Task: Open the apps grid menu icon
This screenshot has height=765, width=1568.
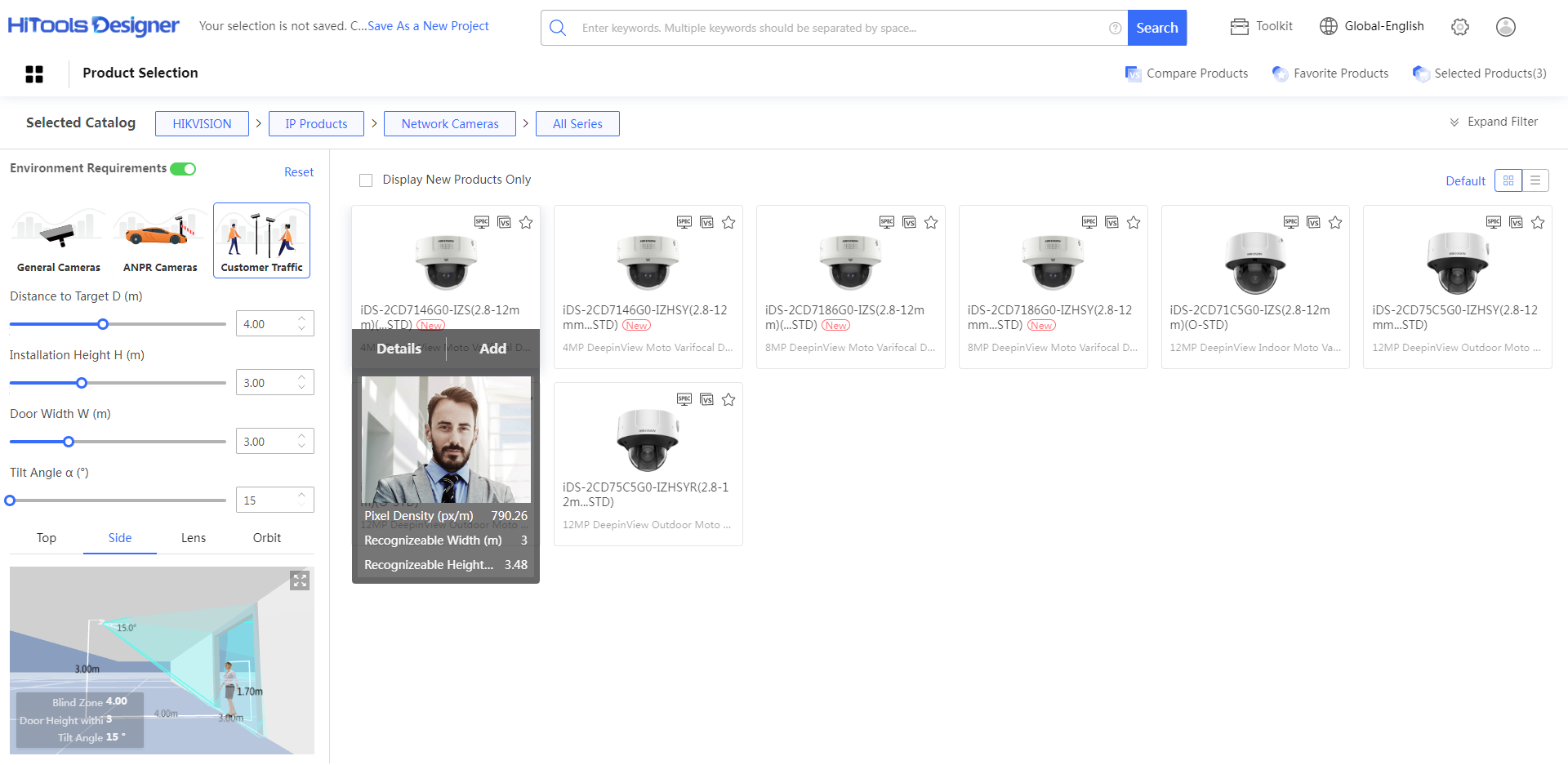Action: (x=34, y=74)
